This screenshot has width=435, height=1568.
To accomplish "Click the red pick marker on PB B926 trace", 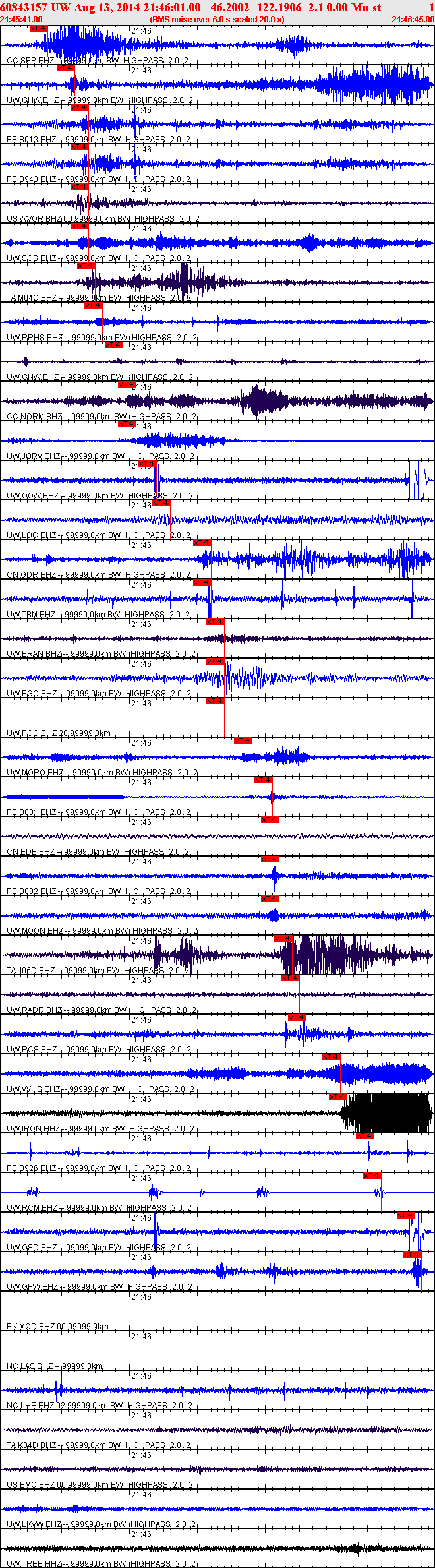I will [x=365, y=1136].
